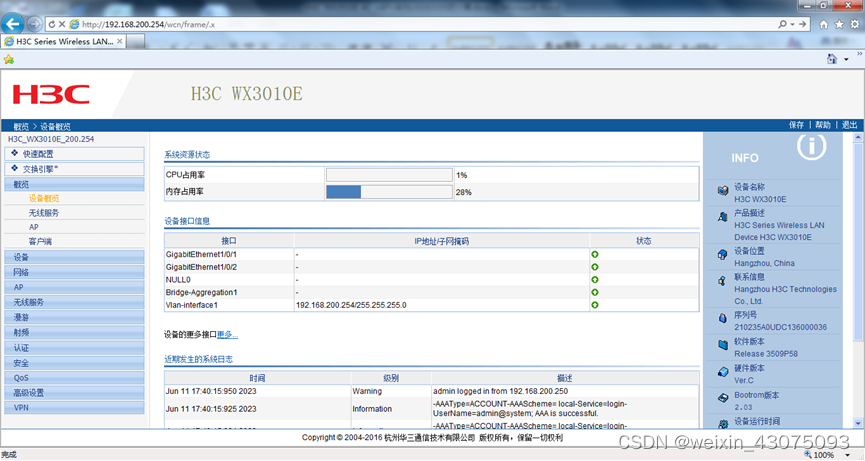Open browser Tools gear icon
Screen dimensions: 865x461
855,24
